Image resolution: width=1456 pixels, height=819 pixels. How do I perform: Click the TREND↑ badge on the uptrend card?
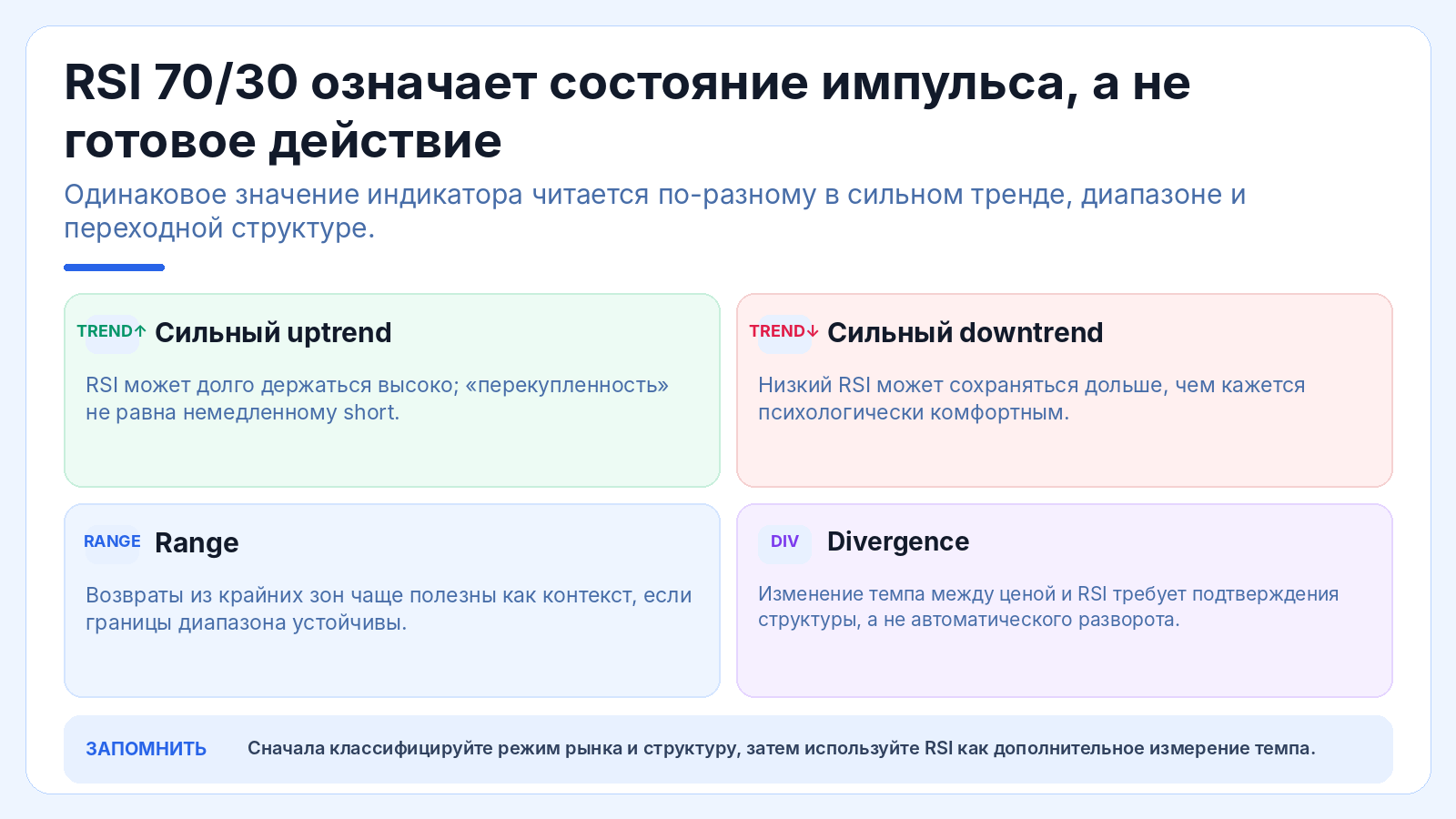tap(112, 332)
